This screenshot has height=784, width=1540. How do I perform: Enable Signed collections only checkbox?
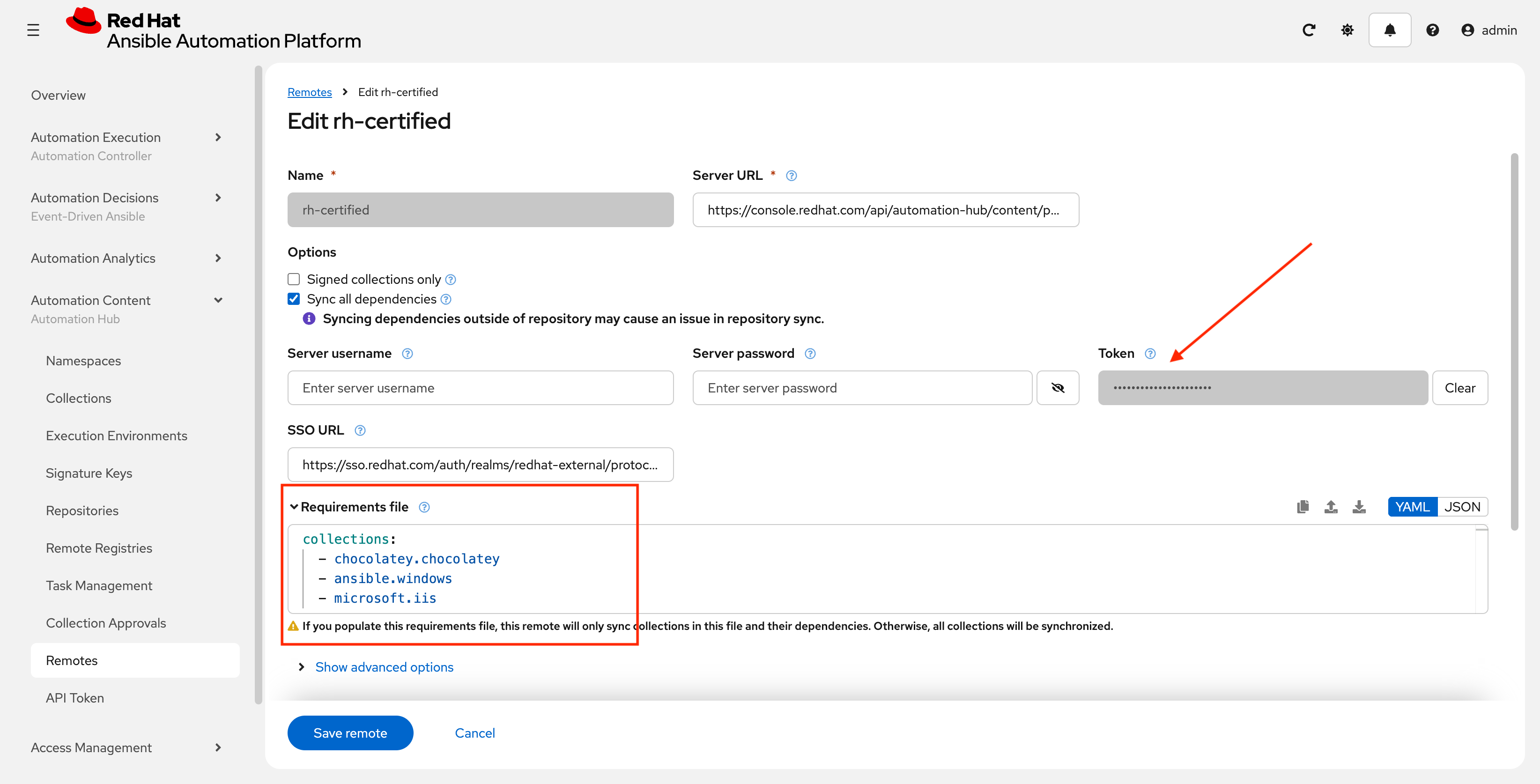pos(294,279)
